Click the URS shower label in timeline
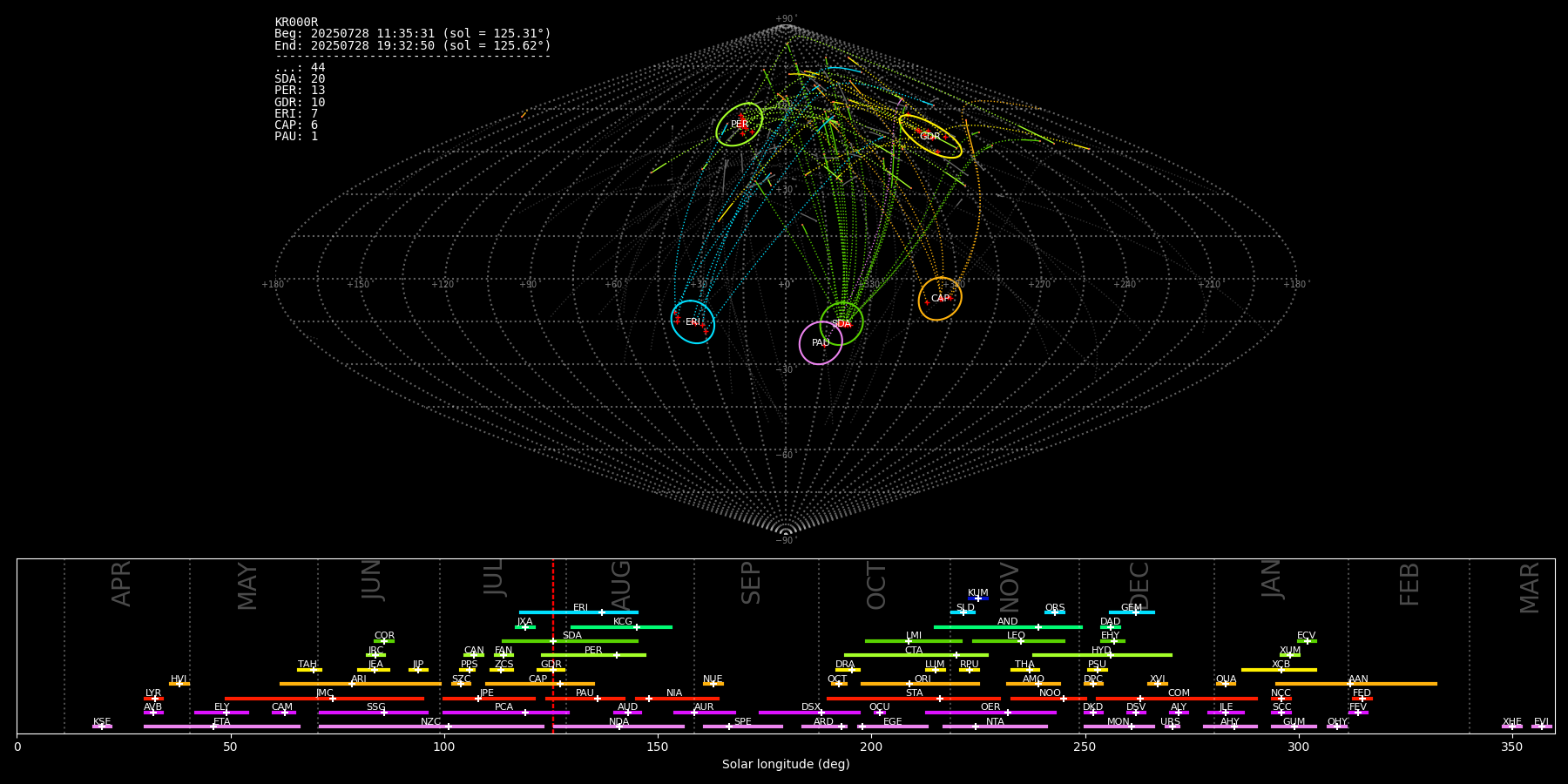This screenshot has height=784, width=1568. click(1170, 721)
